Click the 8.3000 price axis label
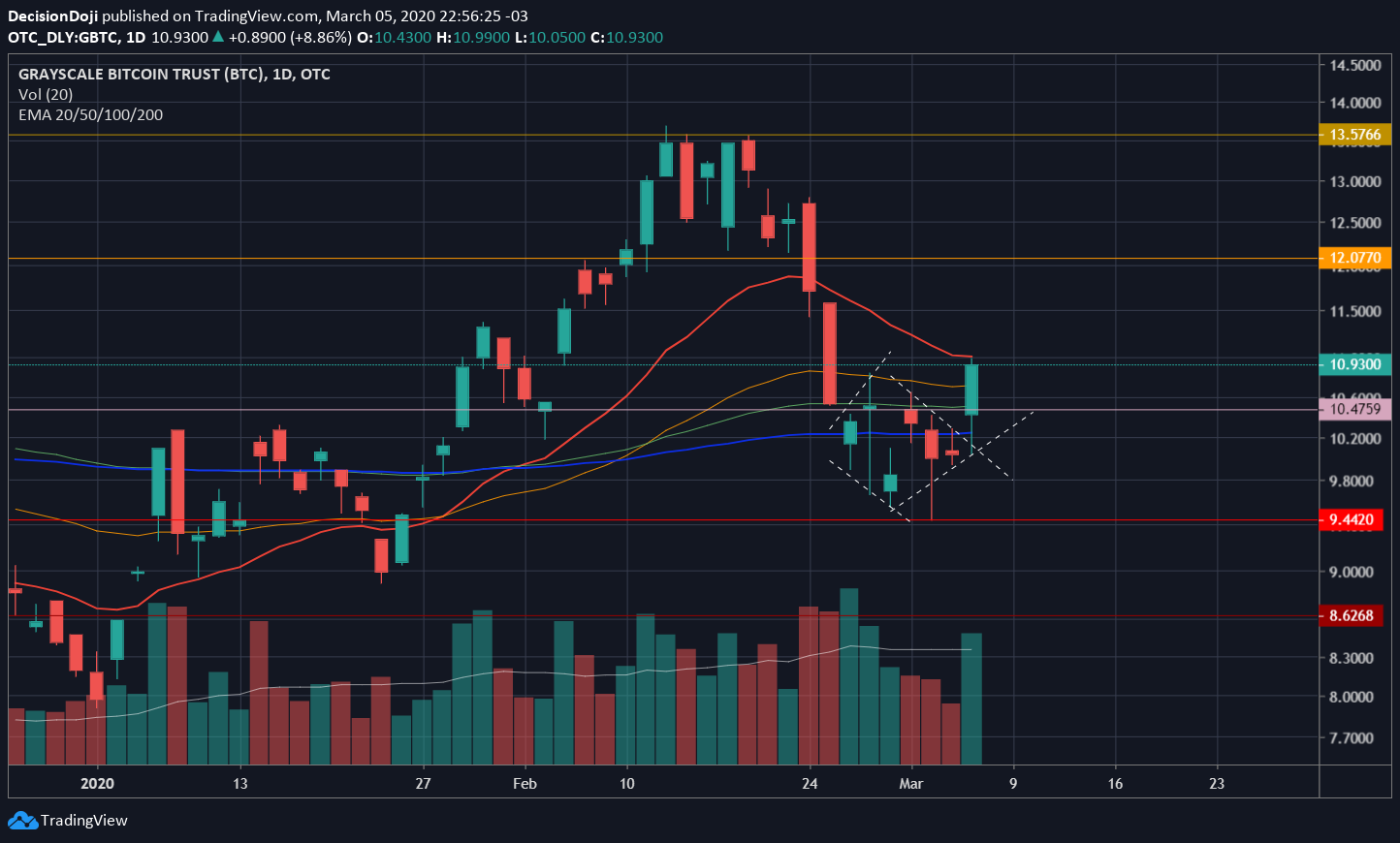This screenshot has height=843, width=1400. [x=1352, y=658]
